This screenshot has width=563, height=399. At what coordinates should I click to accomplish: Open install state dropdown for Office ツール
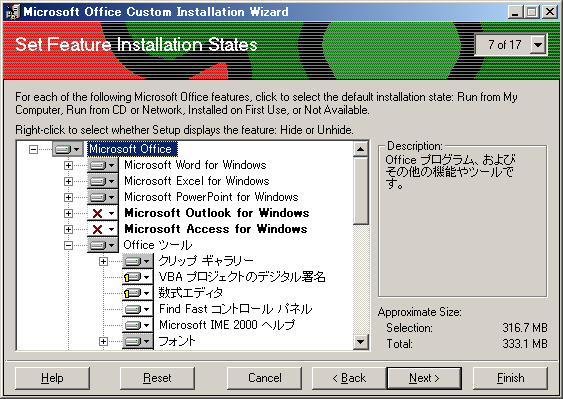[x=103, y=245]
